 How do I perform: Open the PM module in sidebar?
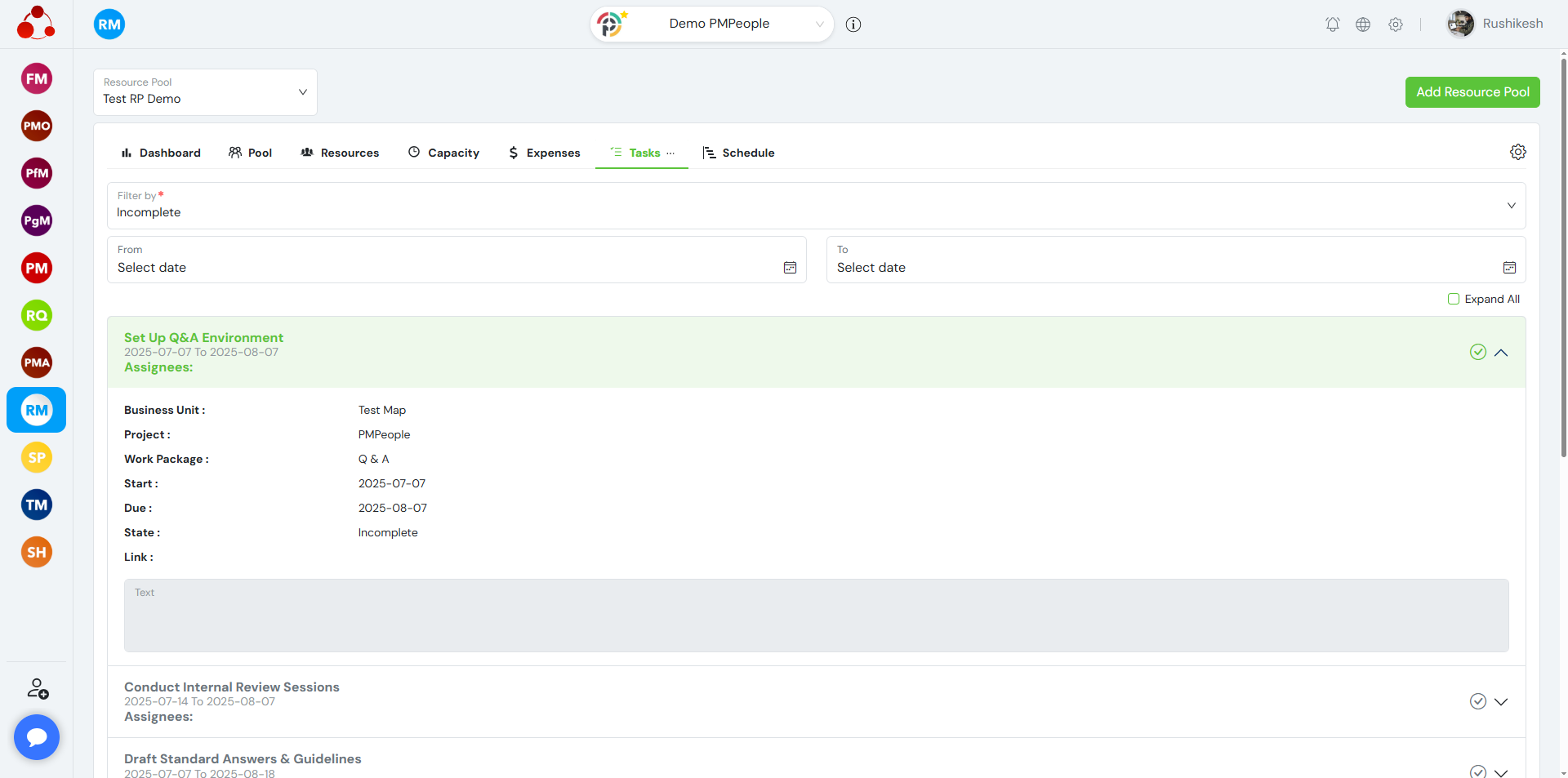click(x=37, y=269)
